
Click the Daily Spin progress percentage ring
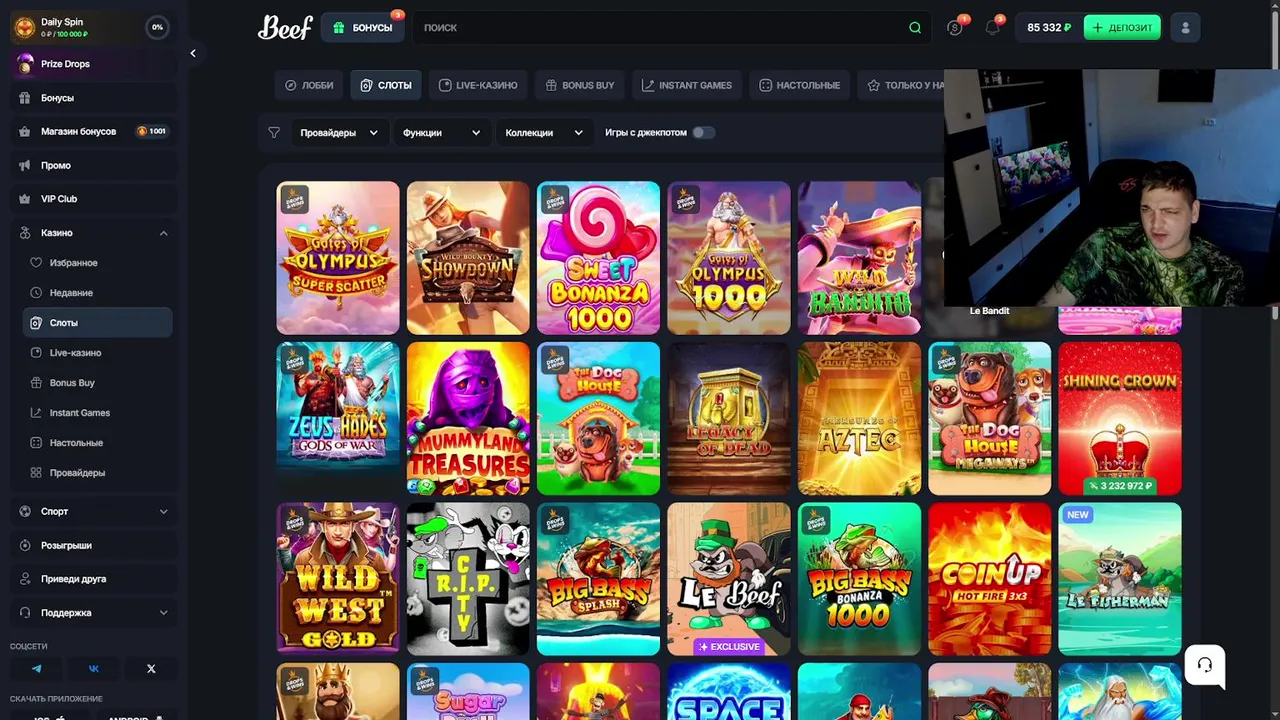click(157, 28)
